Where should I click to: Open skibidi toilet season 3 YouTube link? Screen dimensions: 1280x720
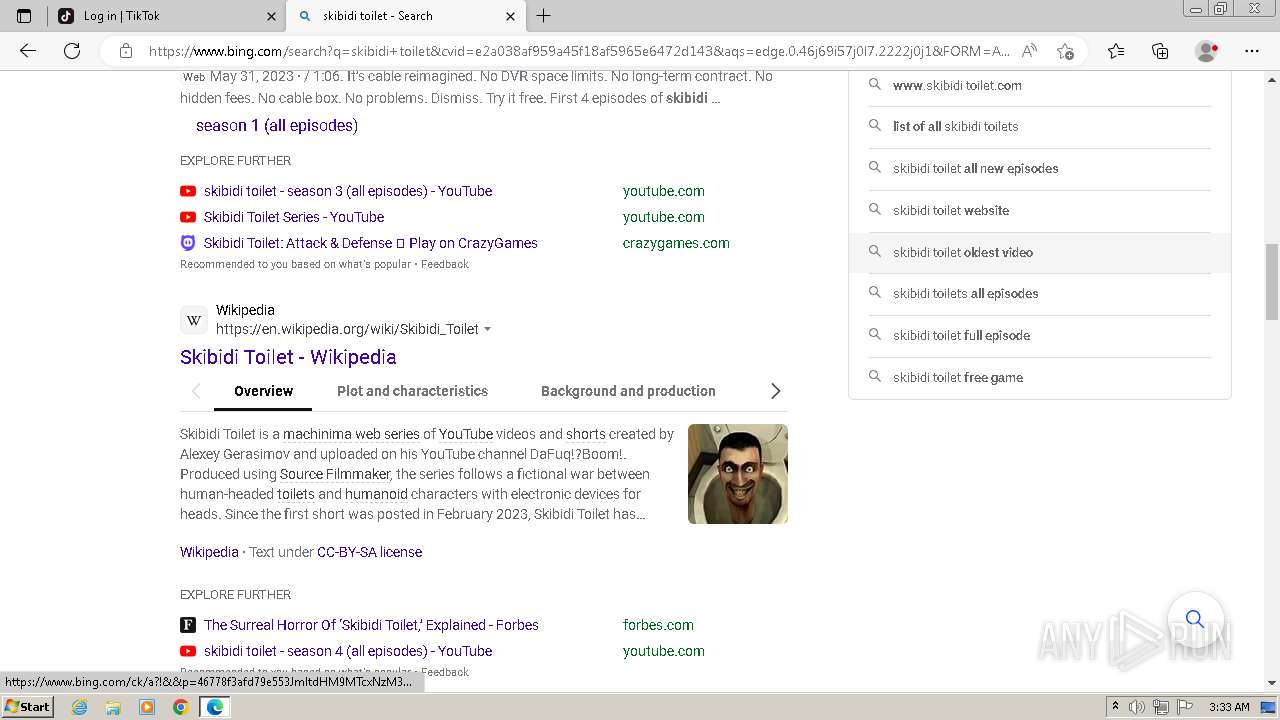click(x=348, y=191)
